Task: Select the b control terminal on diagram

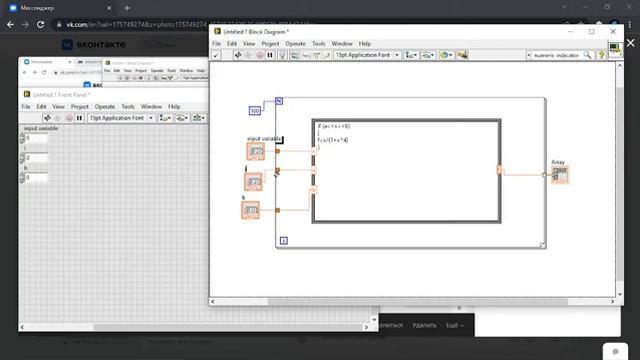Action: (x=250, y=210)
